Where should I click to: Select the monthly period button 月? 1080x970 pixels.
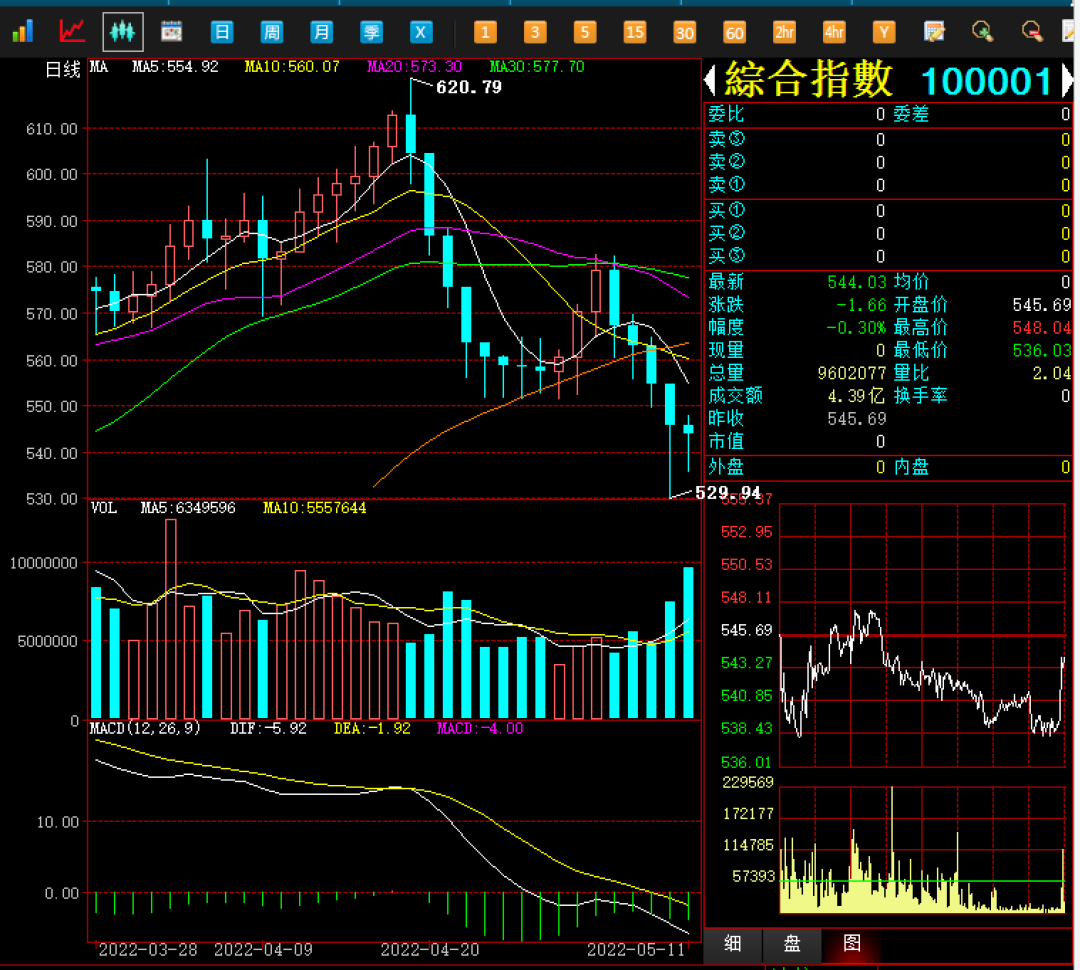tap(321, 32)
